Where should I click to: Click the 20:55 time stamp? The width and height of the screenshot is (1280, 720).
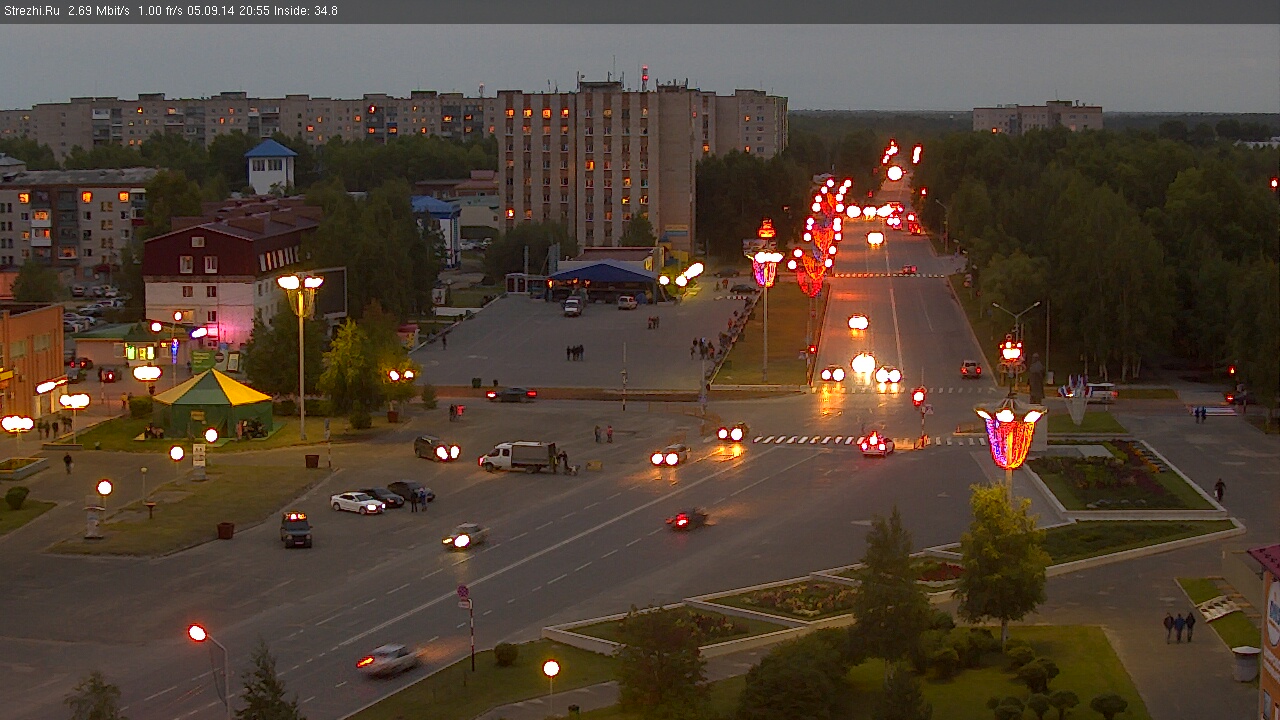[x=255, y=11]
